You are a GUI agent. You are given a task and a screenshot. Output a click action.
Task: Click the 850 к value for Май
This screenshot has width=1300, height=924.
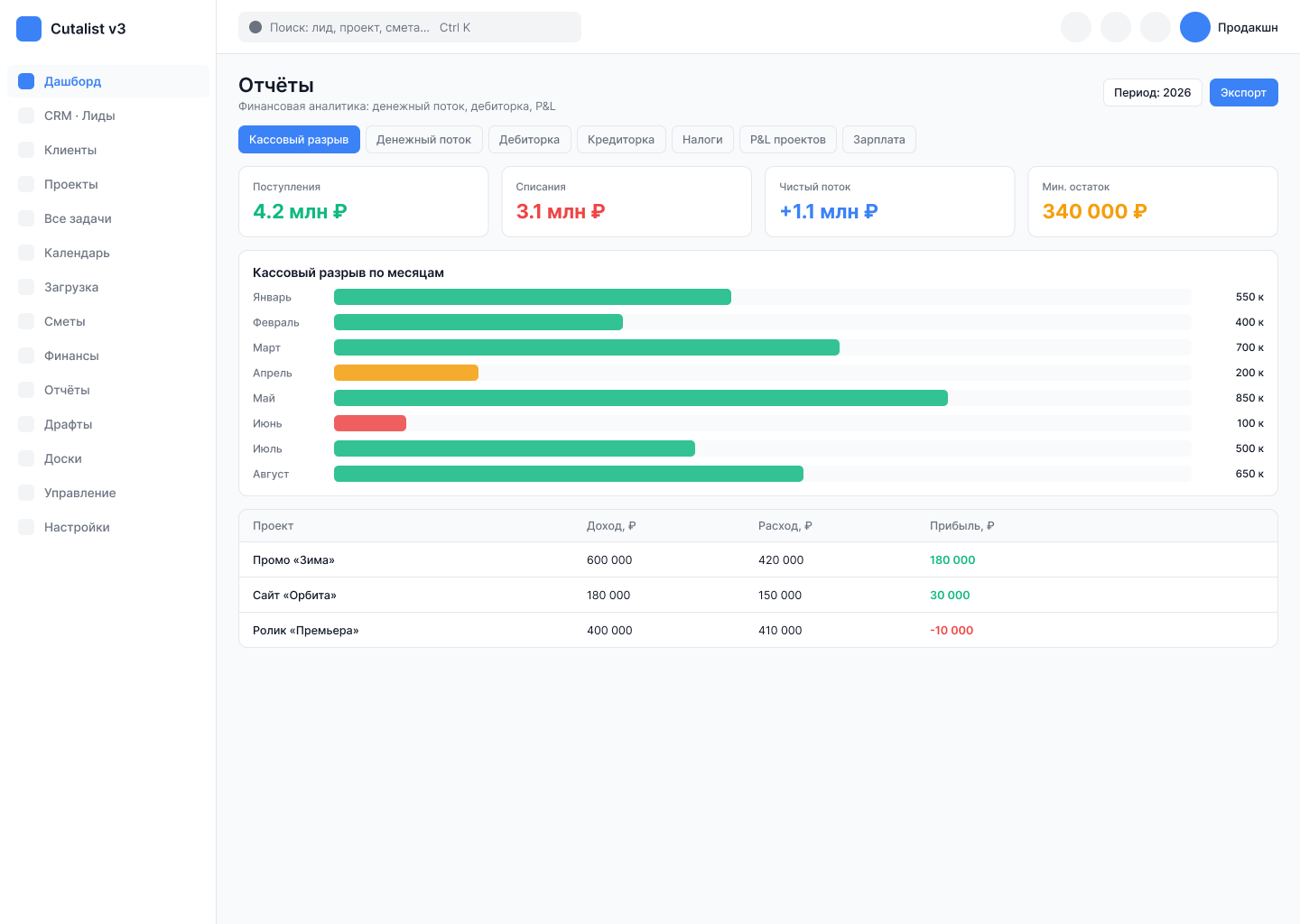(1249, 398)
